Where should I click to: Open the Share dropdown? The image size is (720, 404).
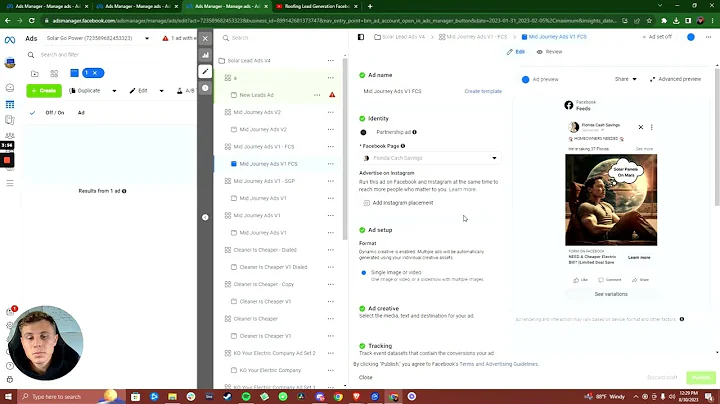625,79
